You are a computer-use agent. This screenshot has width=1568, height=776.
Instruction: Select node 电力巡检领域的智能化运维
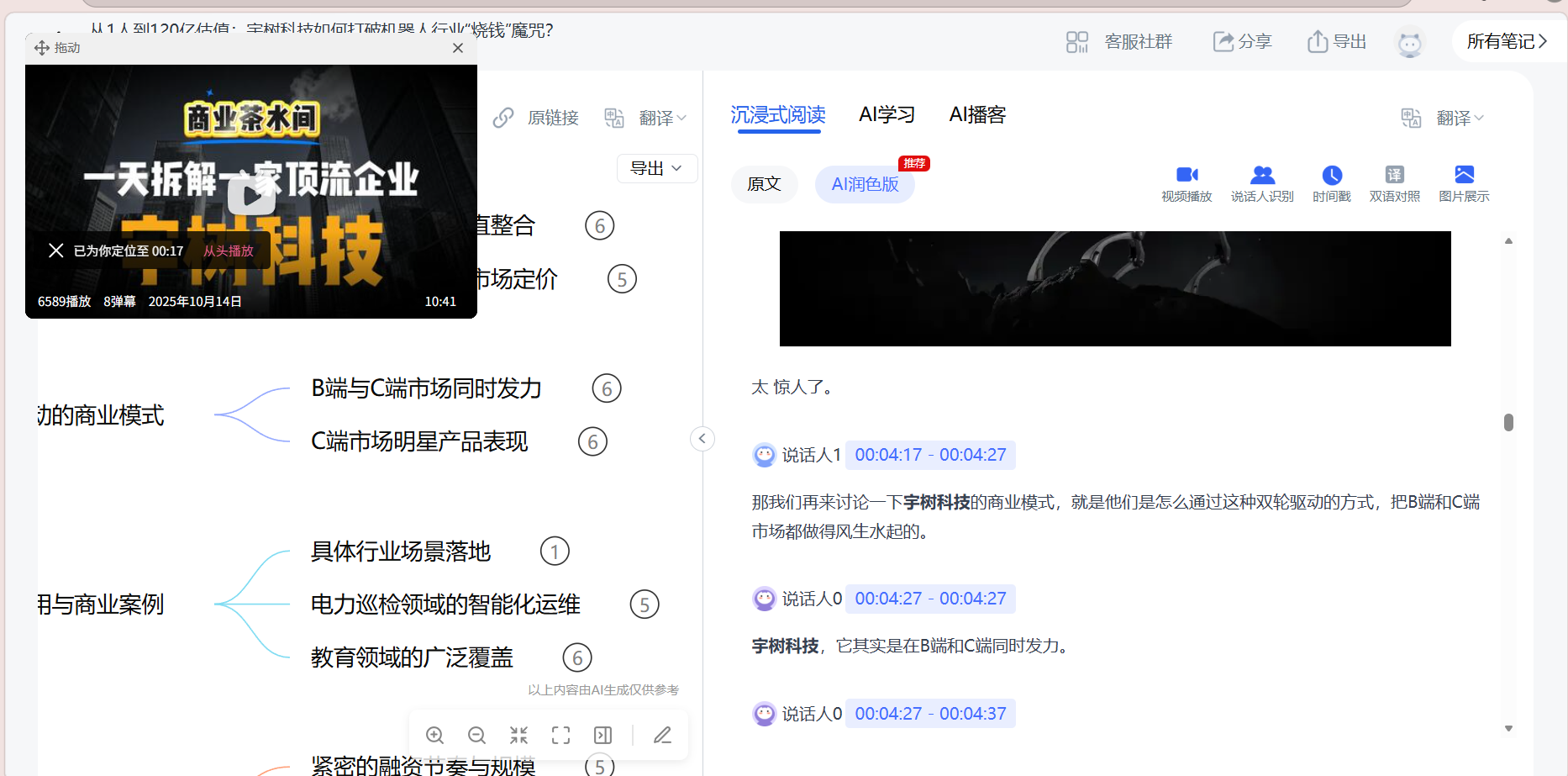[445, 604]
